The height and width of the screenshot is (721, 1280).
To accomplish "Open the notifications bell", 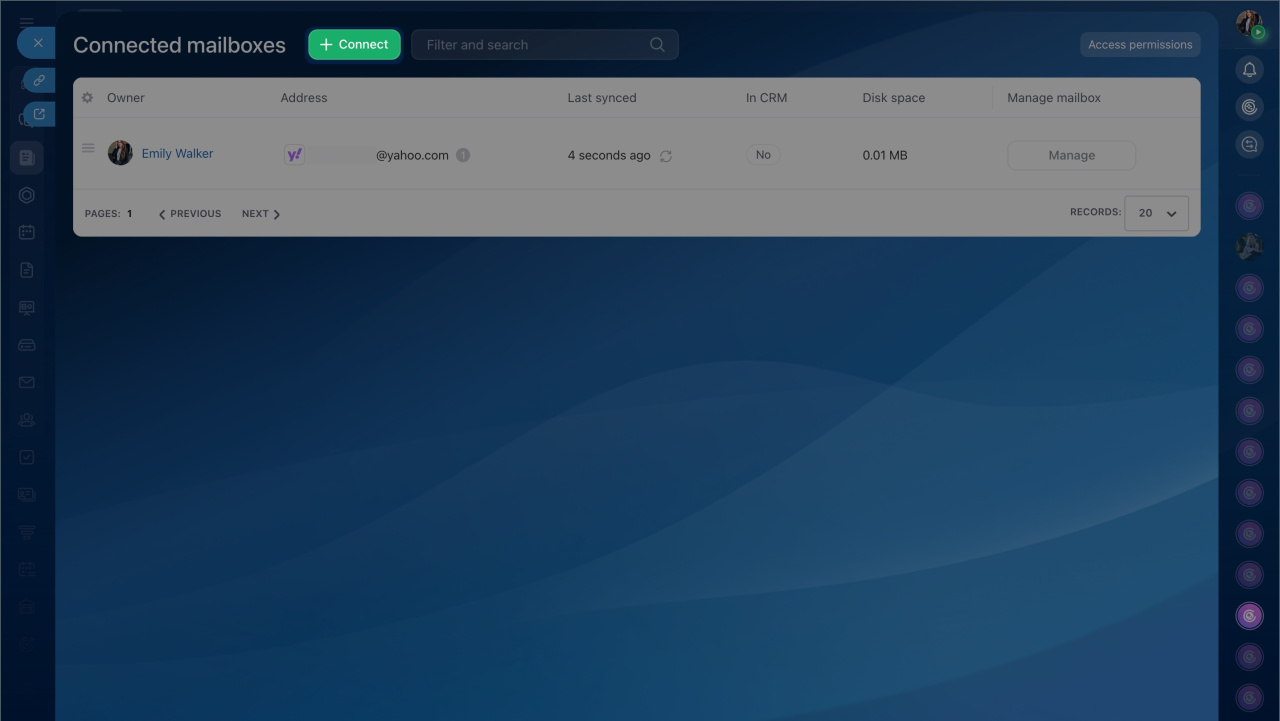I will 1249,69.
